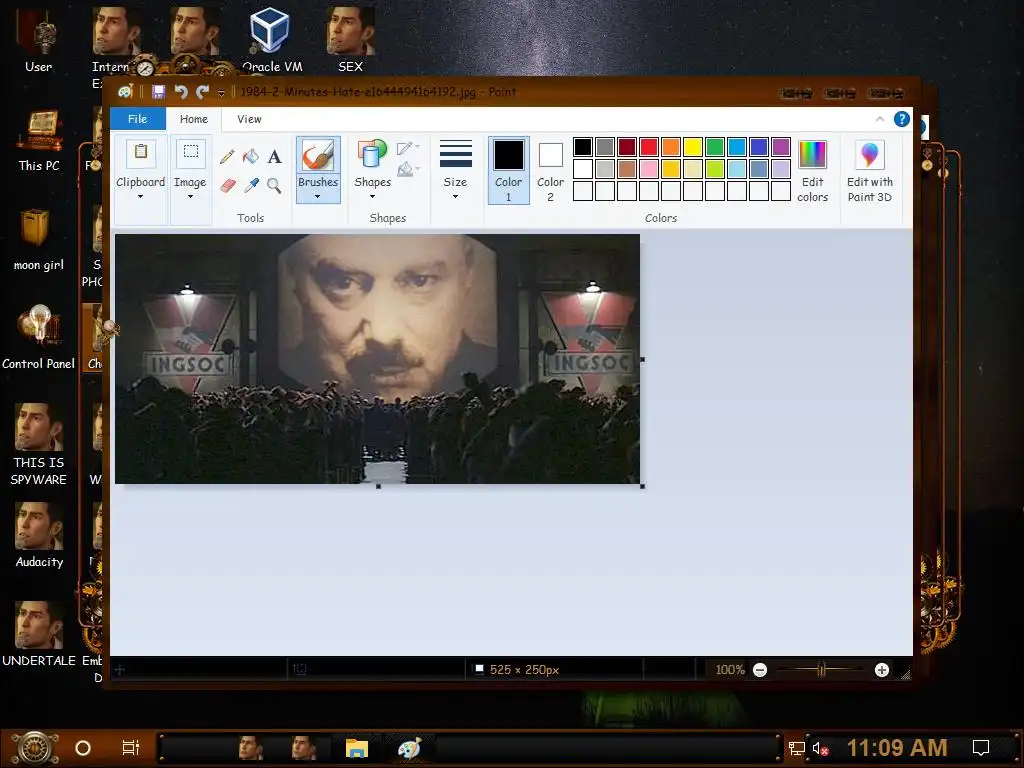Image resolution: width=1024 pixels, height=768 pixels.
Task: Select the Magnifier tool
Action: coord(274,185)
